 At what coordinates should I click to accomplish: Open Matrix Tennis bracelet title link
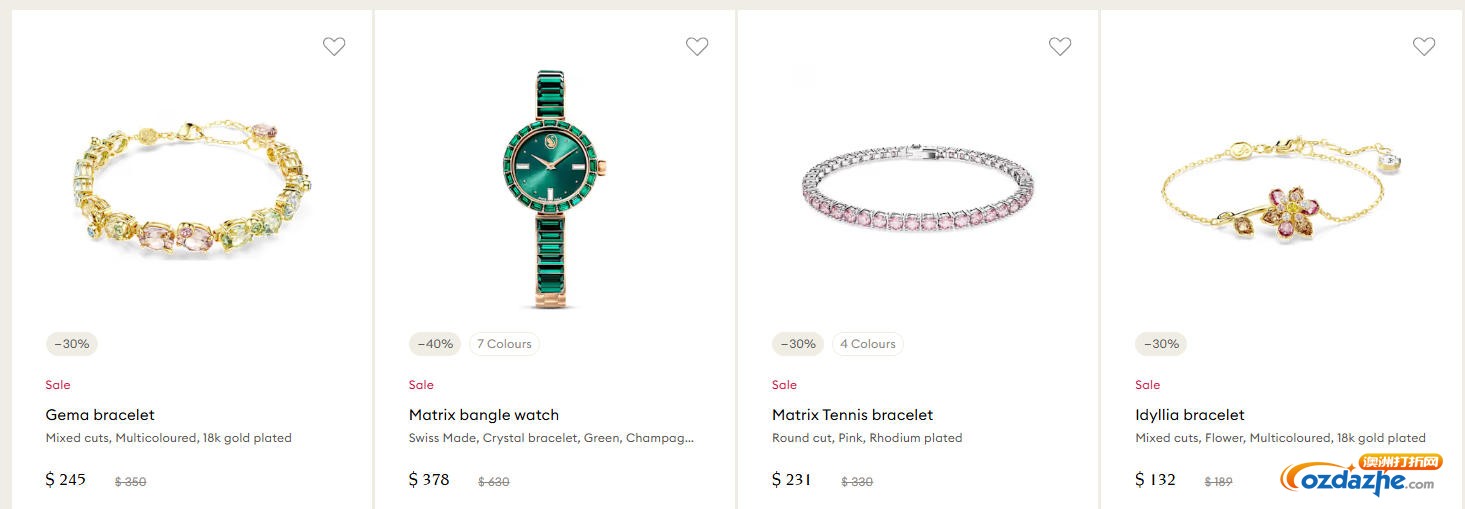coord(852,415)
